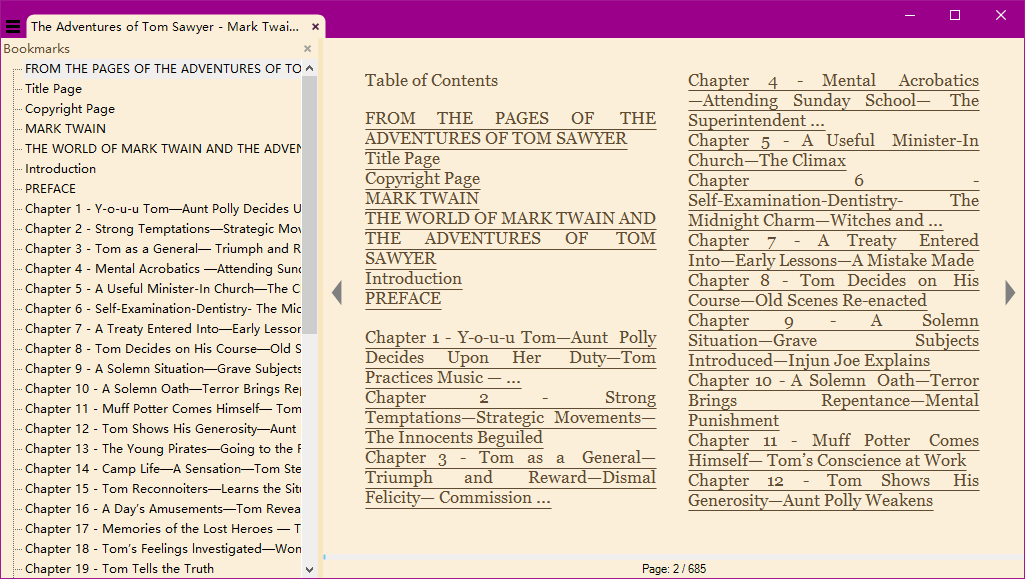Screen dimensions: 1025x579
Task: Open Chapter 11 Muff Potter page link
Action: 833,450
